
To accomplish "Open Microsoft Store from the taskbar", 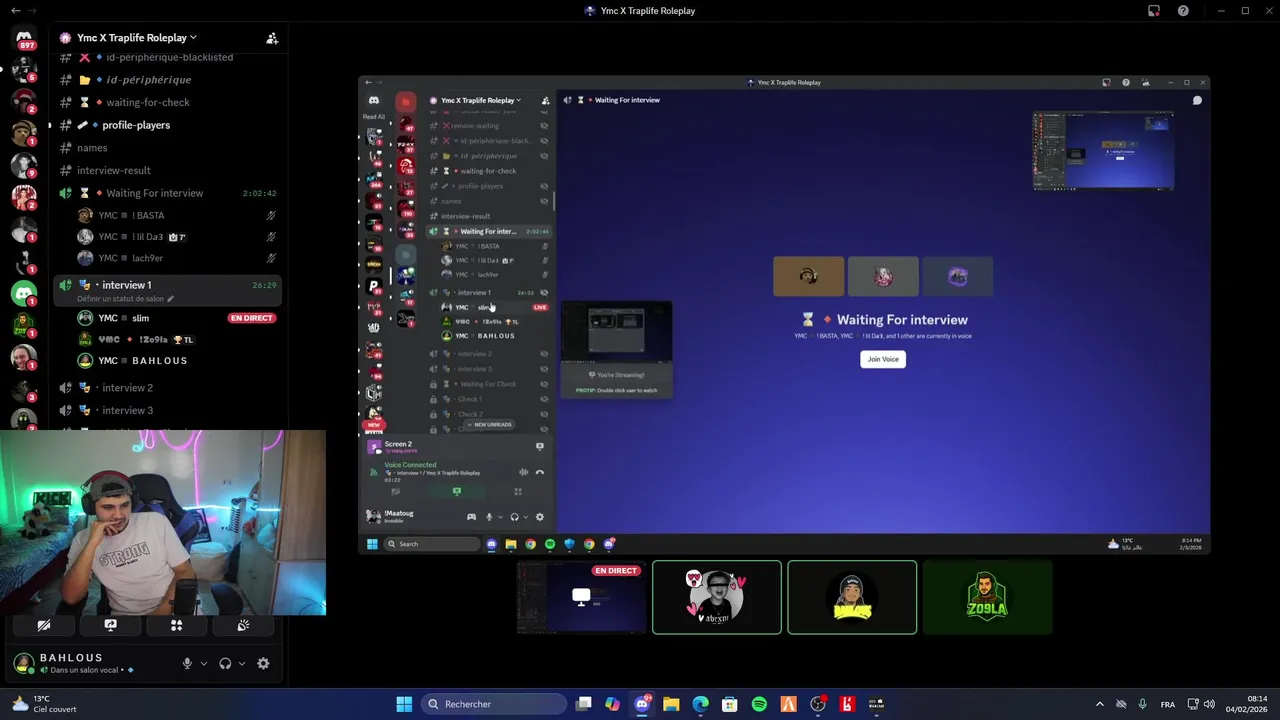I will (x=730, y=704).
